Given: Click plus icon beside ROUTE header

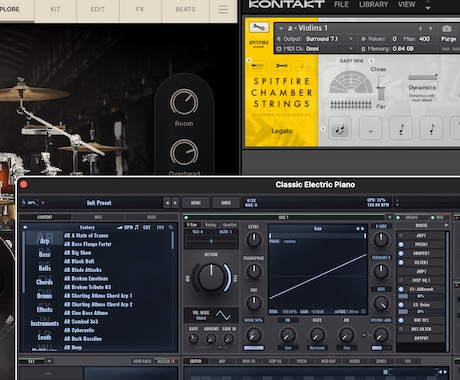Looking at the screenshot, I should pyautogui.click(x=446, y=226).
